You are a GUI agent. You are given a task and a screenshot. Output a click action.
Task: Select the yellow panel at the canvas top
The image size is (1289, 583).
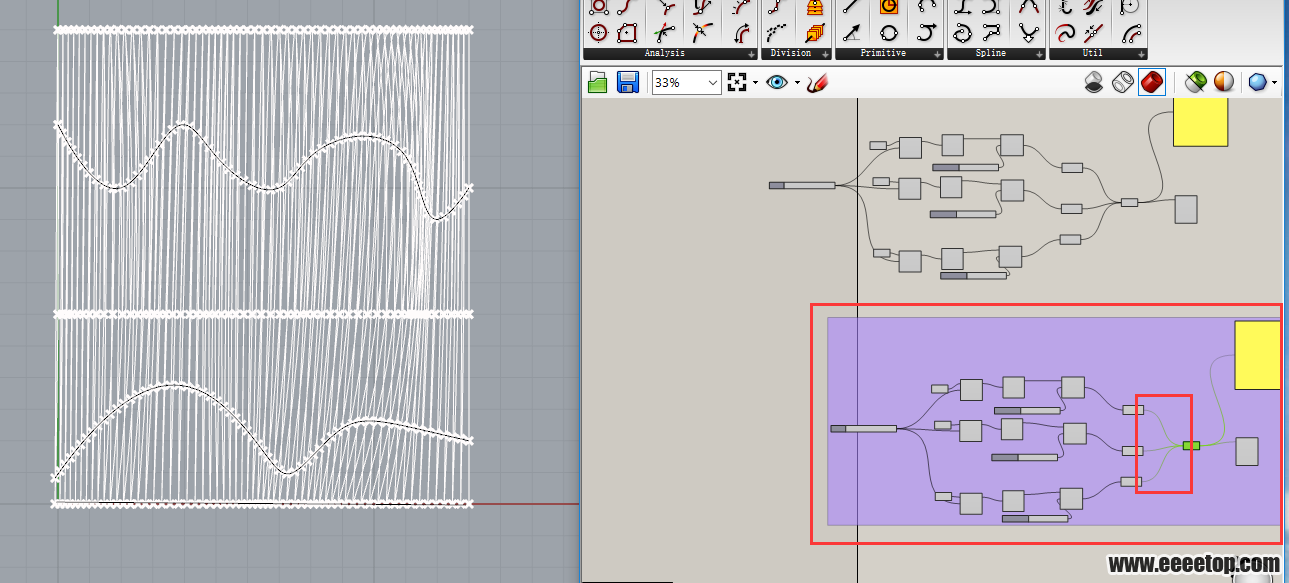[1200, 122]
